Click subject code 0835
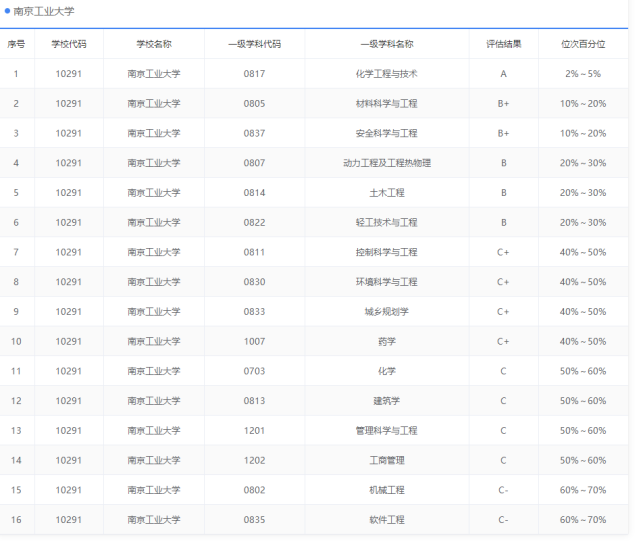Viewport: 641px width, 546px height. point(254,520)
